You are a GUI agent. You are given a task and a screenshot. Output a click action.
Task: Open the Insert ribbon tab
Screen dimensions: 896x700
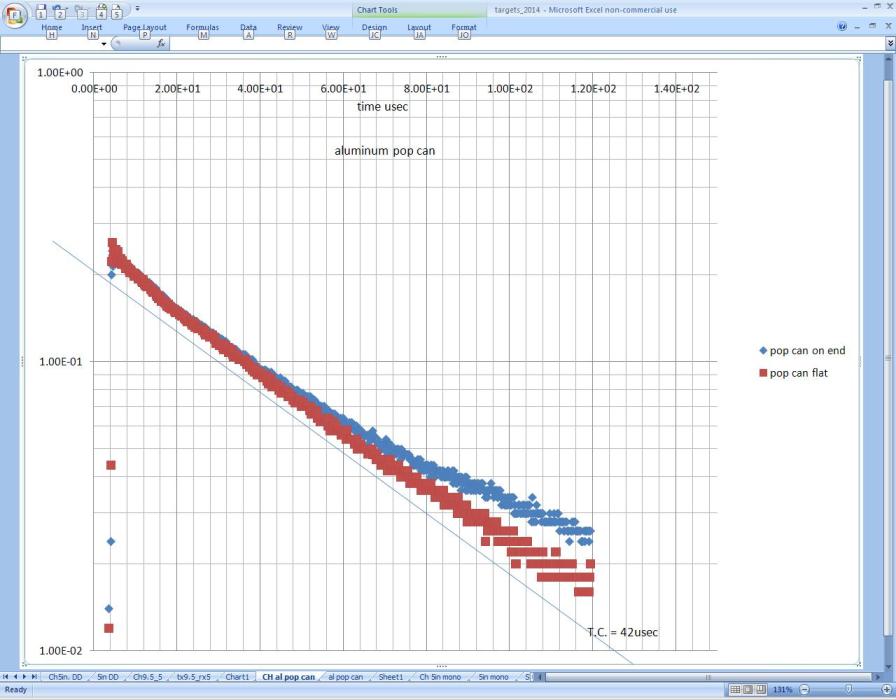(x=91, y=27)
